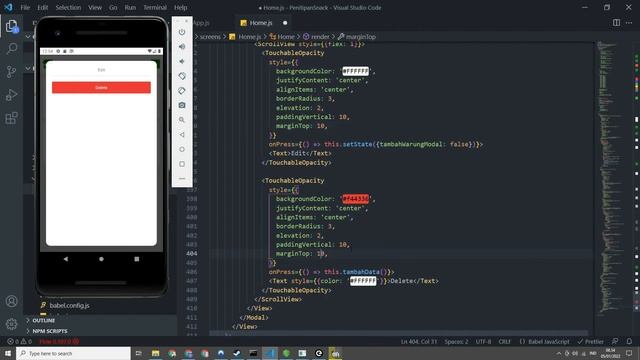Click the red #f44336 color swatch

[x=356, y=199]
